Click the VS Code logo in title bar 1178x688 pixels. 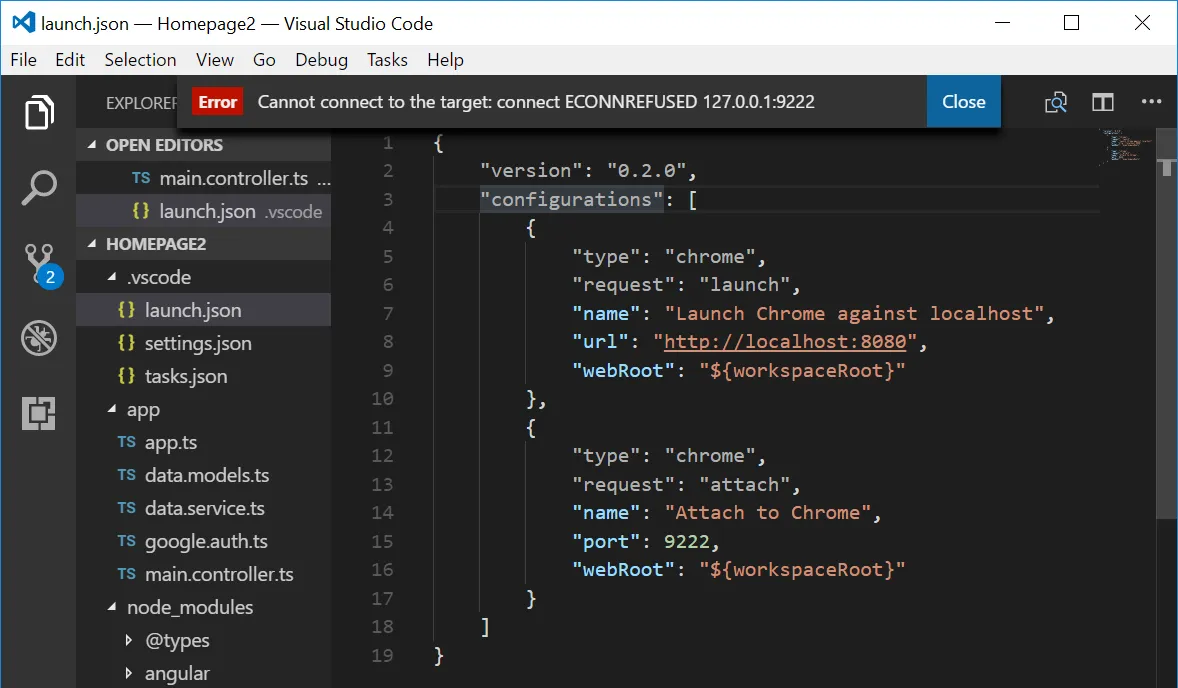coord(23,23)
